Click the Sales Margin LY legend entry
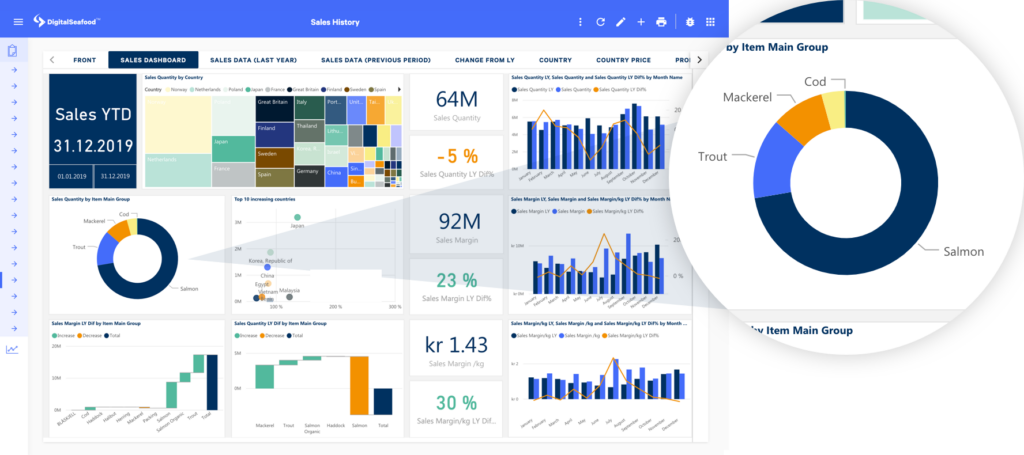The image size is (1024, 455). point(532,212)
